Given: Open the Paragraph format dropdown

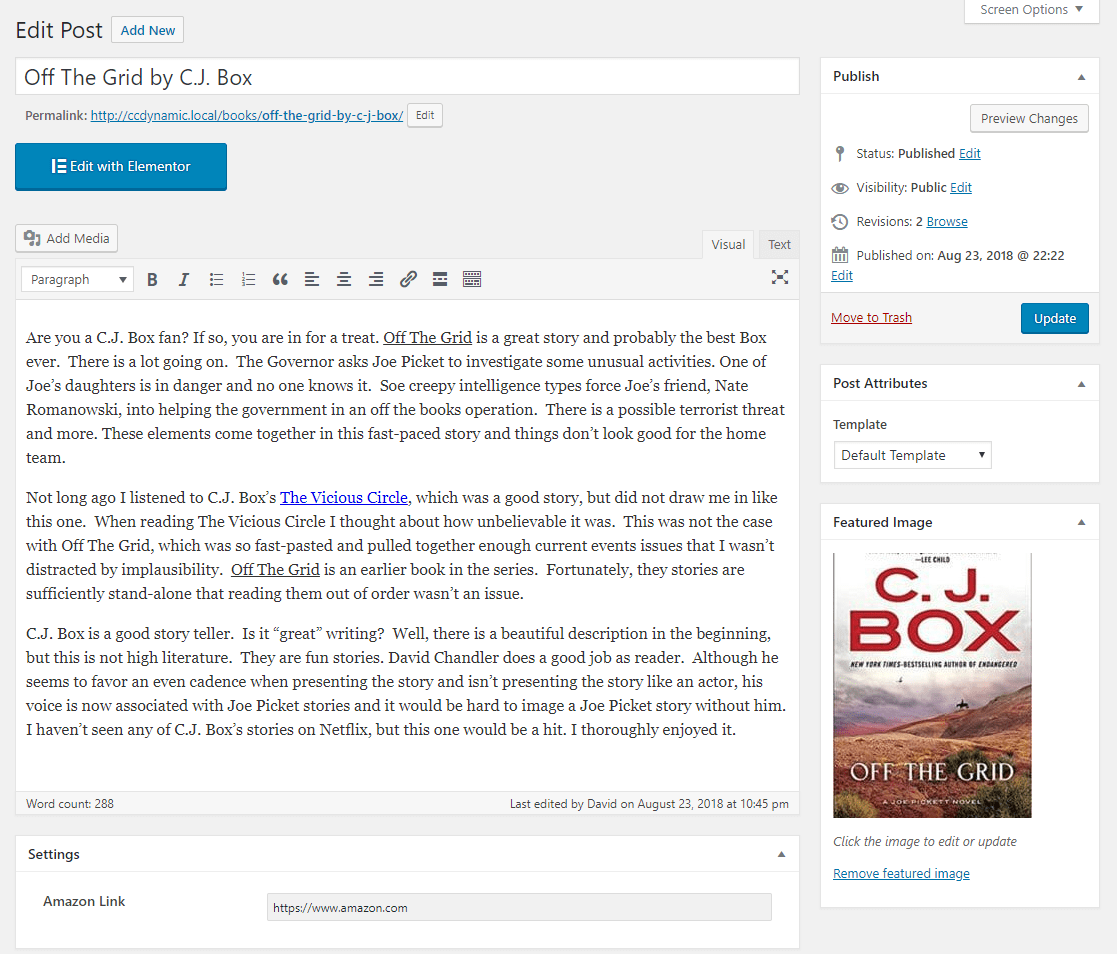Looking at the screenshot, I should [76, 279].
